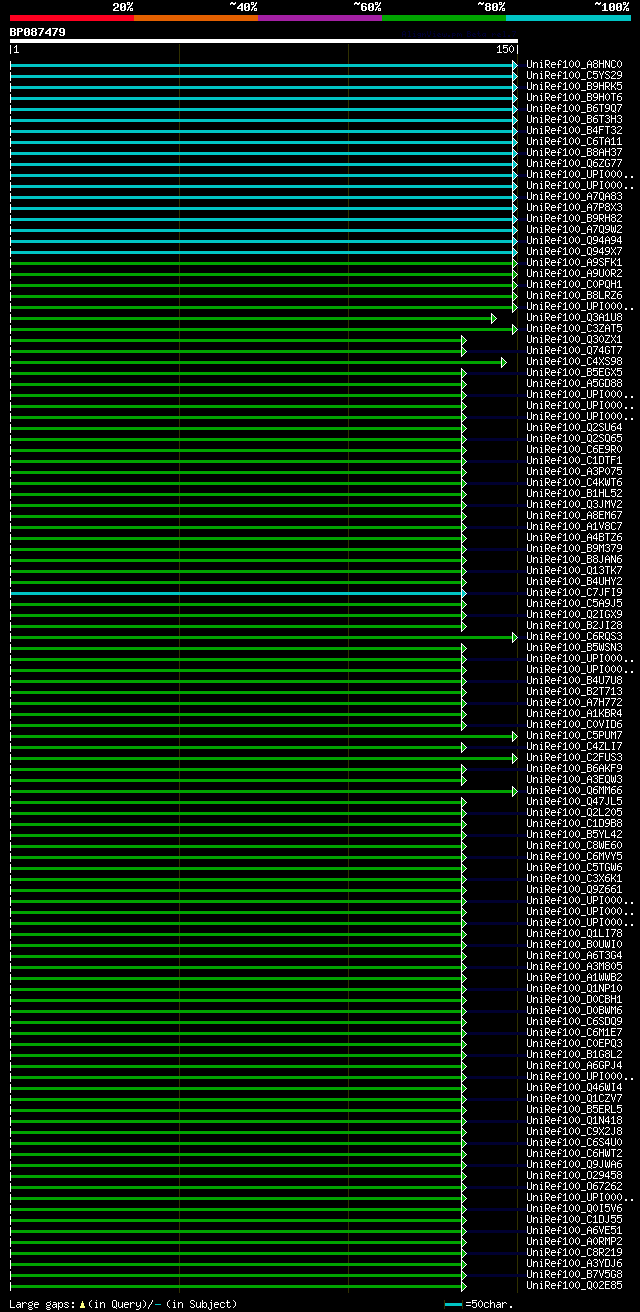Select label UniRef100_B9M379
Screen dimensions: 640x1312
coord(574,548)
